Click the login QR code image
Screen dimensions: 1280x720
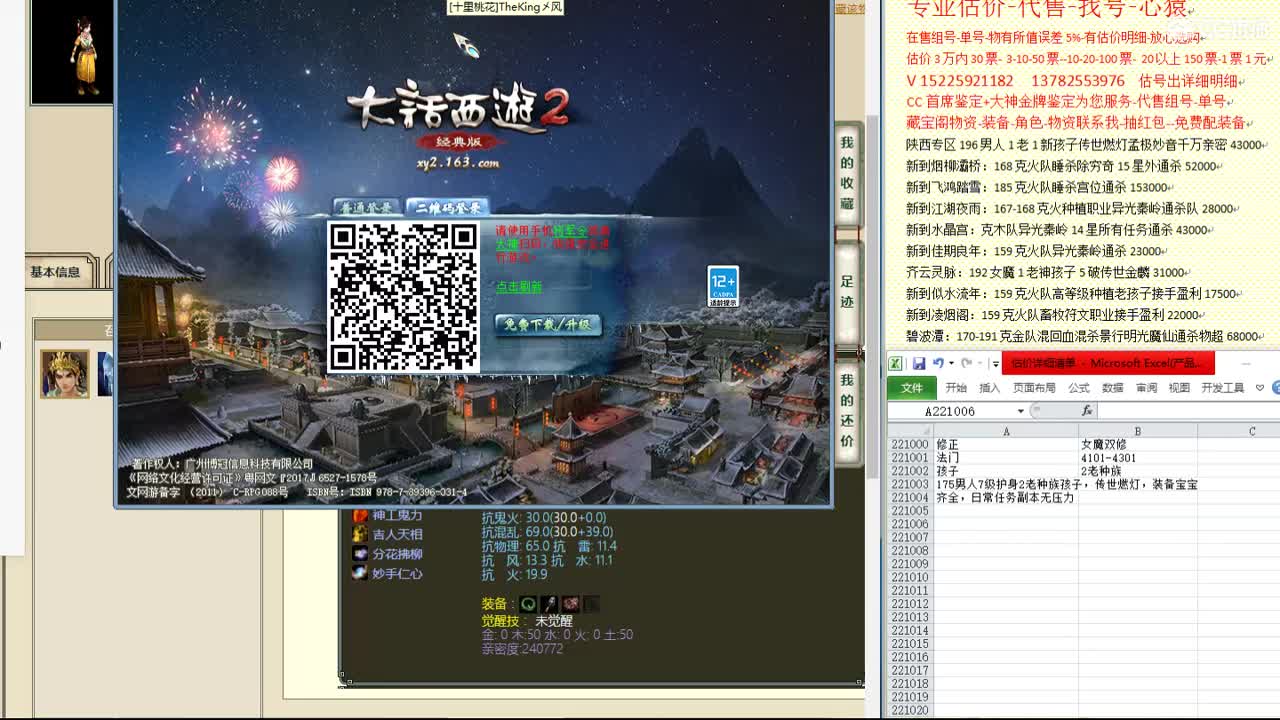coord(403,297)
